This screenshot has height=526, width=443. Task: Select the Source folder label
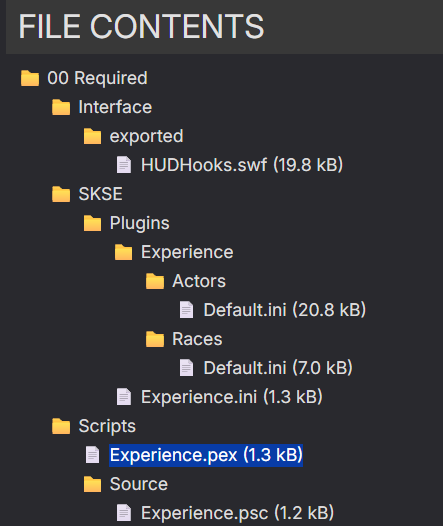139,484
